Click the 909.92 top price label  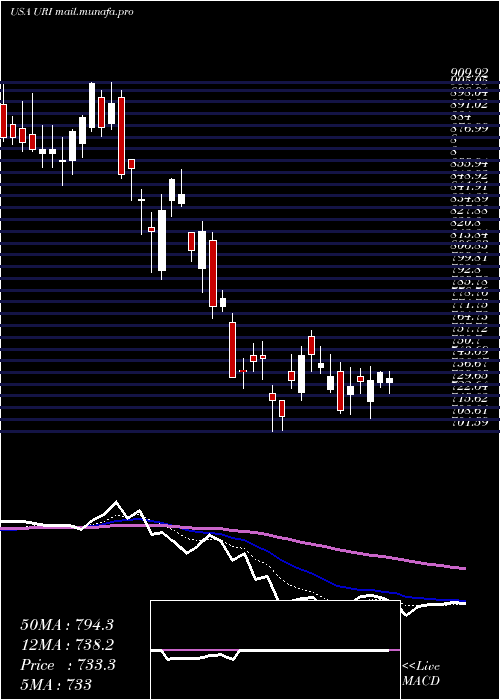pyautogui.click(x=469, y=72)
